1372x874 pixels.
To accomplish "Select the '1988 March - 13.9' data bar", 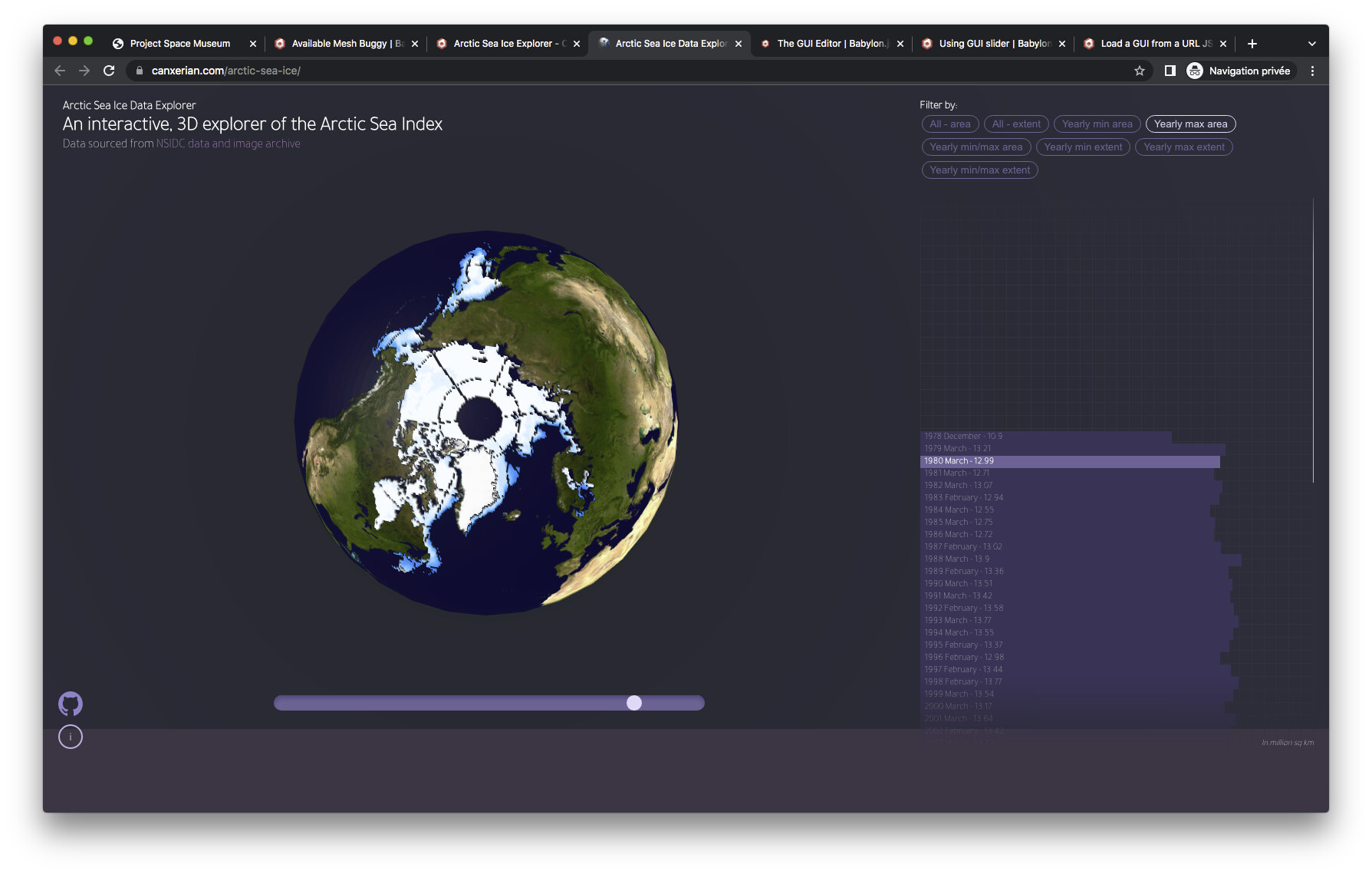I will coord(1074,559).
